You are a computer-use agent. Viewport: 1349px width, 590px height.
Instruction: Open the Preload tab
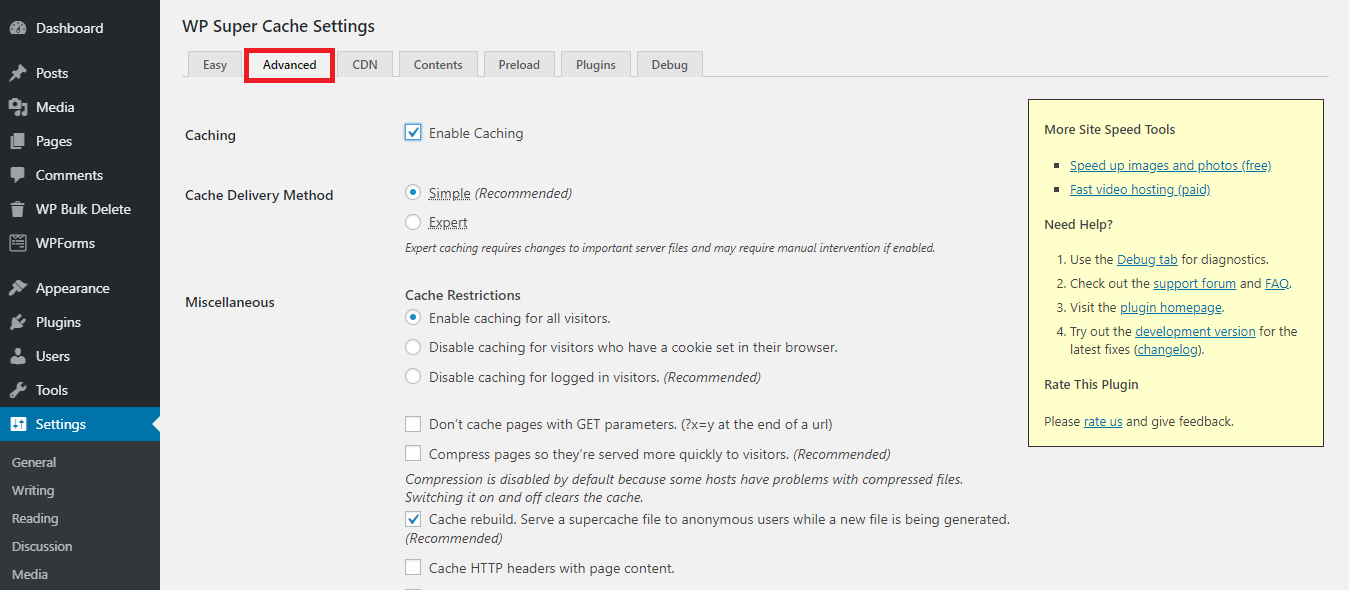pos(519,64)
